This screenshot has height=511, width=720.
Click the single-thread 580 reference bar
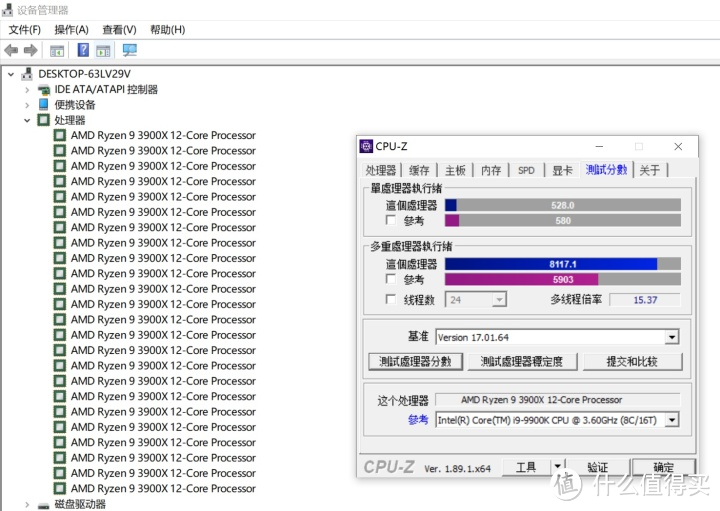click(x=563, y=220)
